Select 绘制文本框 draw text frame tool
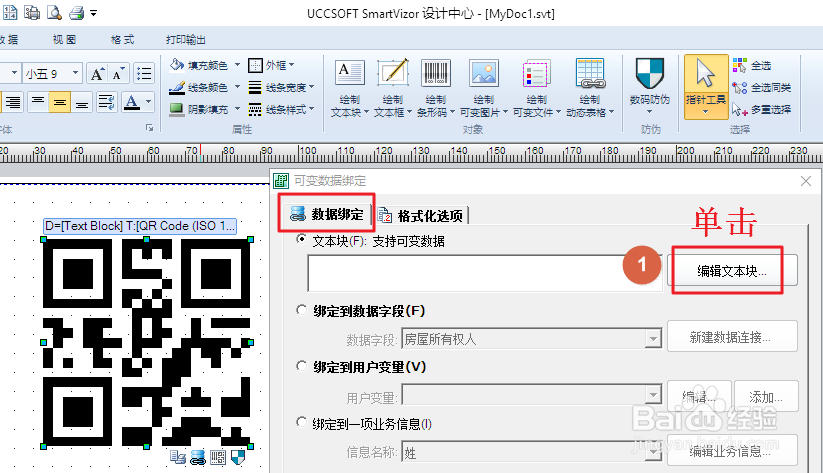The image size is (823, 473). pyautogui.click(x=393, y=88)
